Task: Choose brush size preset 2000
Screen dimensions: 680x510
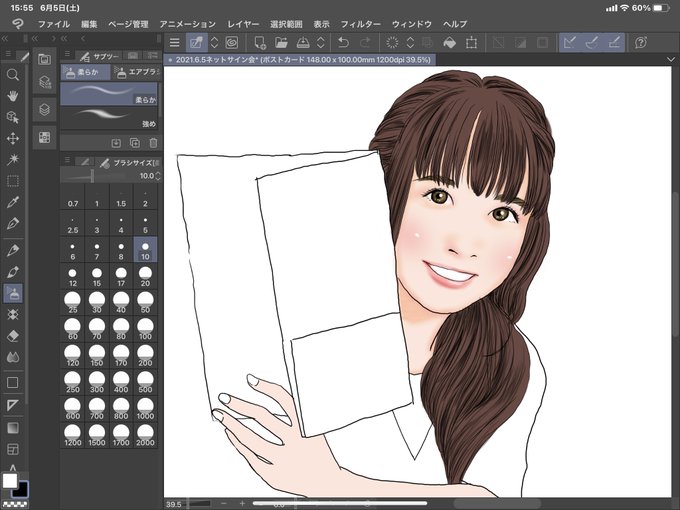Action: click(145, 436)
